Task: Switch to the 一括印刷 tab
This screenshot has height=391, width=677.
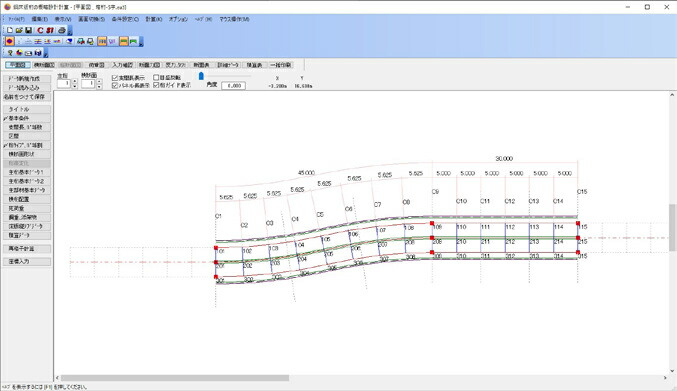Action: pyautogui.click(x=281, y=65)
